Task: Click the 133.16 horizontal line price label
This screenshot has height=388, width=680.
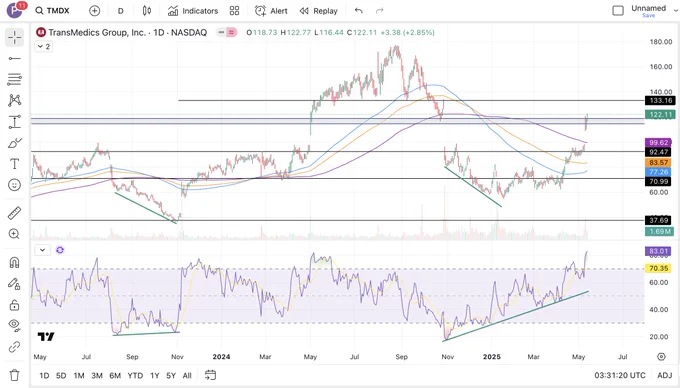Action: [660, 101]
